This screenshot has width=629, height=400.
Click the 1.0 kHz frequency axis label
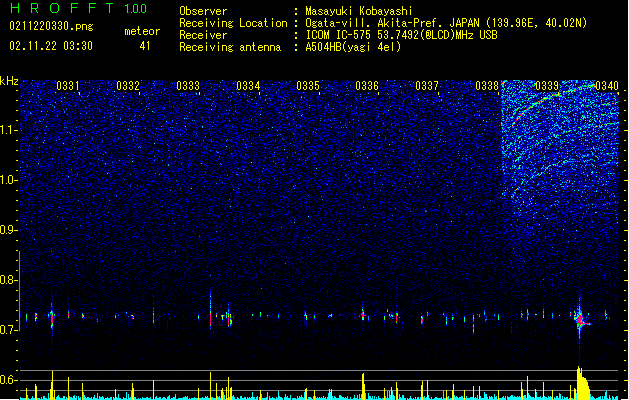coord(9,180)
